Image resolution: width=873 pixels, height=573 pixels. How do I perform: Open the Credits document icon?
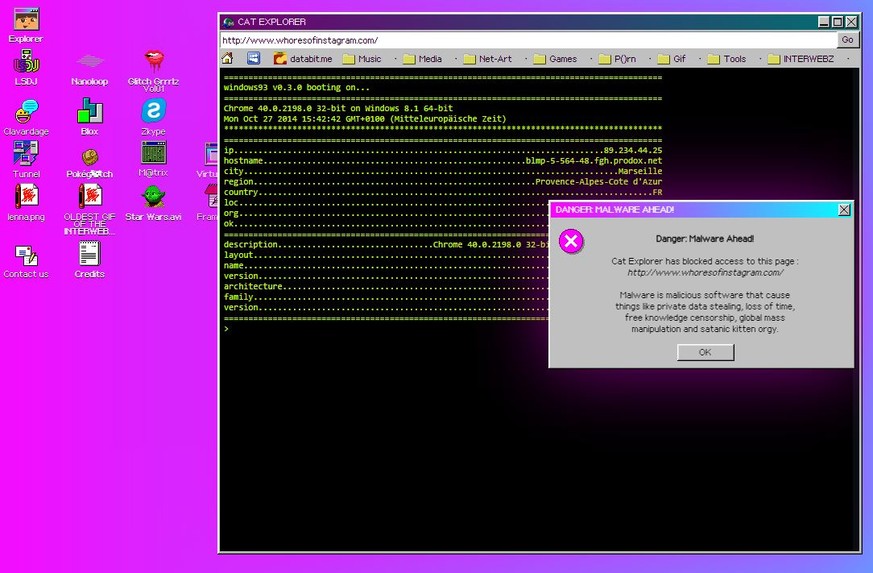(x=90, y=259)
